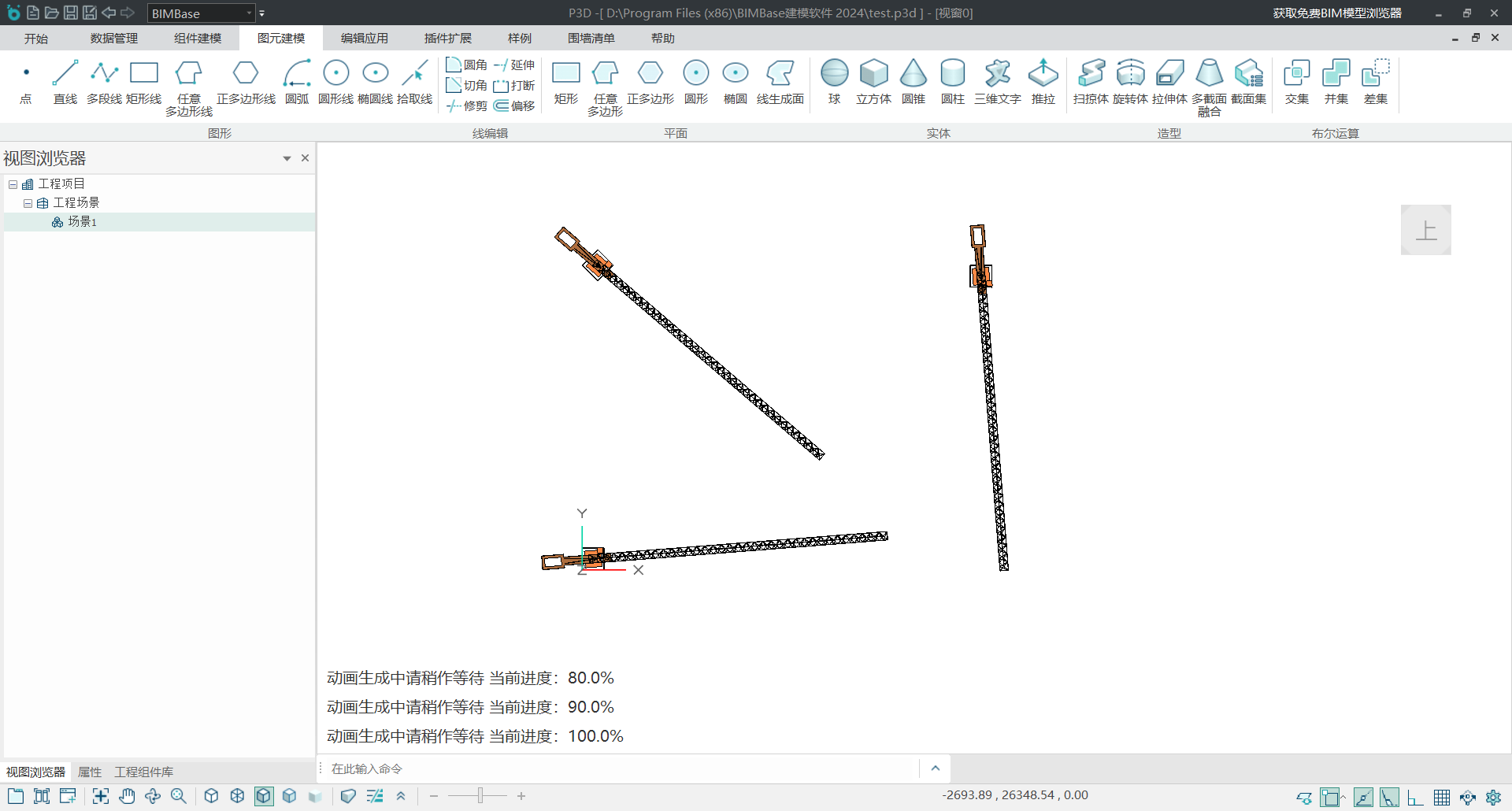The width and height of the screenshot is (1512, 811).
Task: Select the 椭圆线 ellipse line tool
Action: [375, 82]
